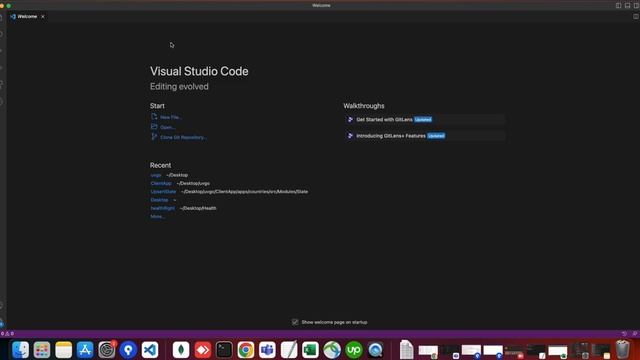Open Upwork from the Dock
The width and height of the screenshot is (640, 360).
354,350
